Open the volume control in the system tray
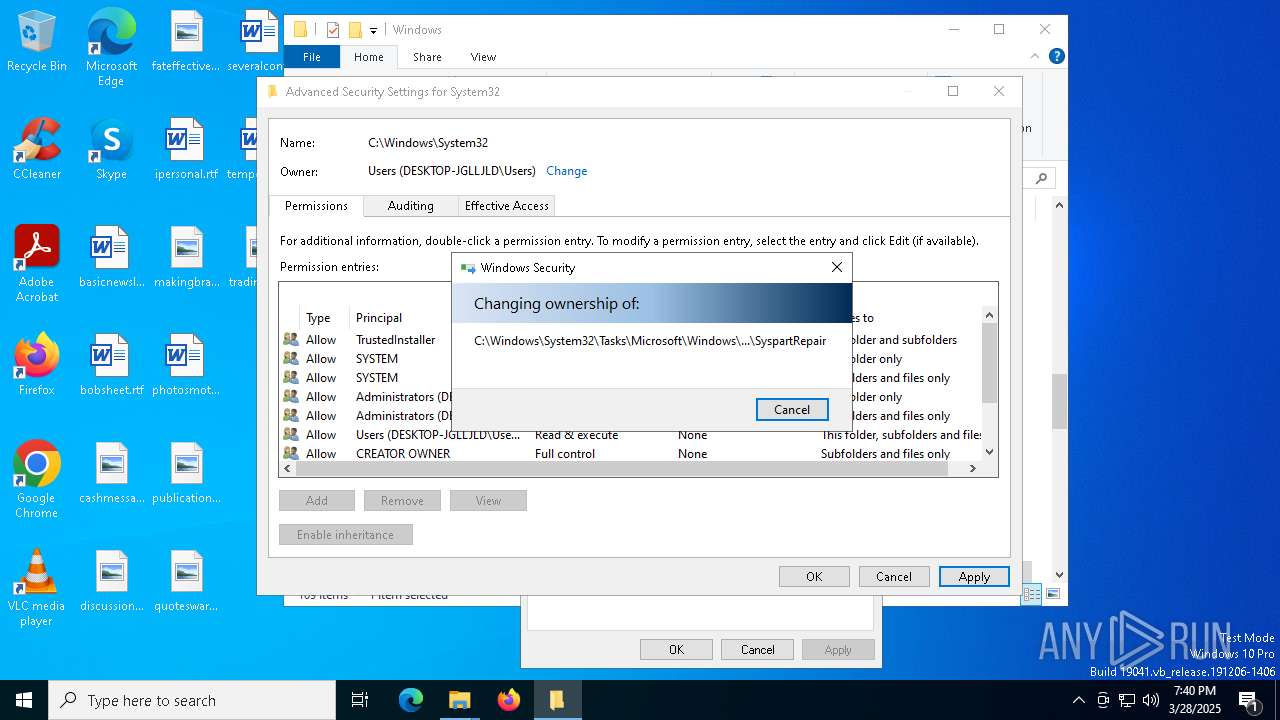 point(1151,700)
